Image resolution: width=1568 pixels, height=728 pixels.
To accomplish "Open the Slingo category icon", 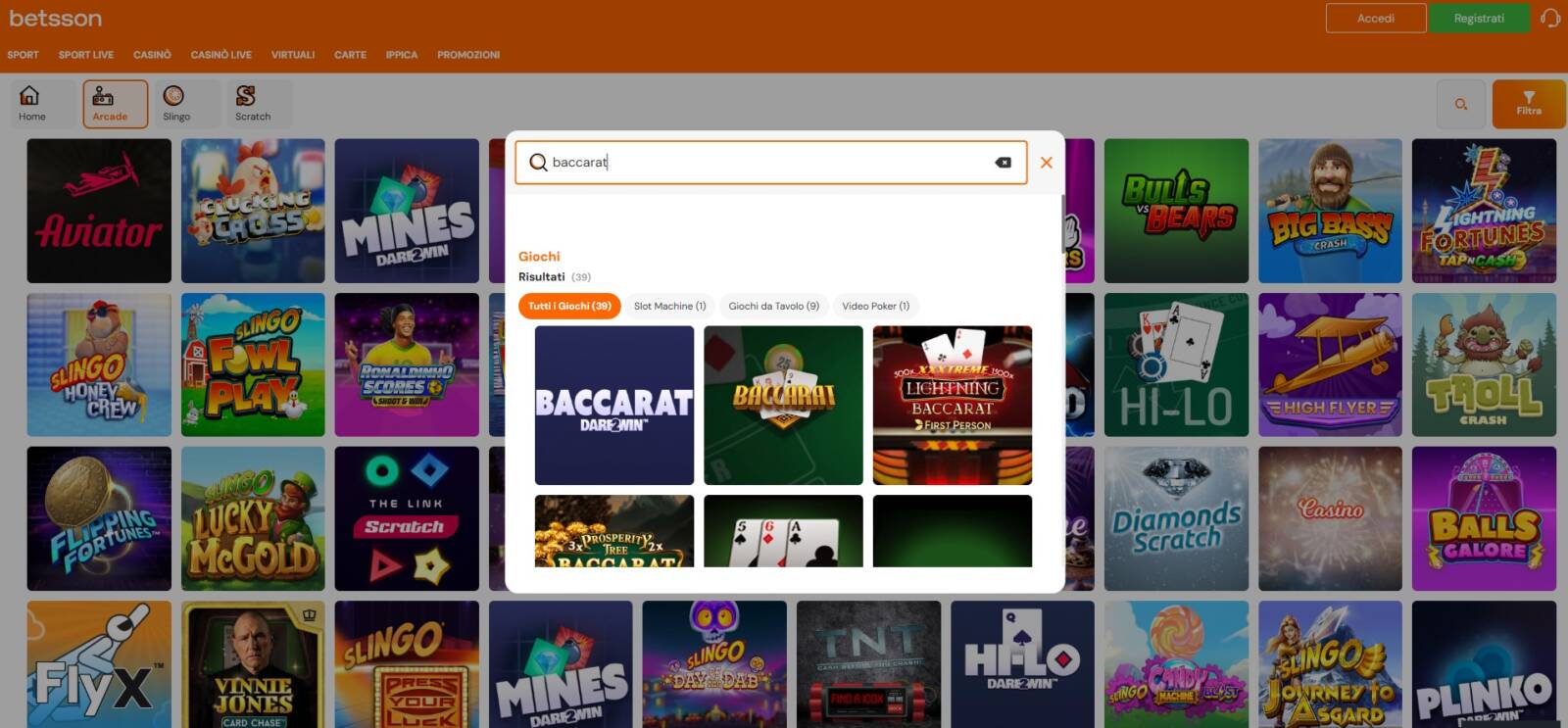I will pyautogui.click(x=175, y=103).
